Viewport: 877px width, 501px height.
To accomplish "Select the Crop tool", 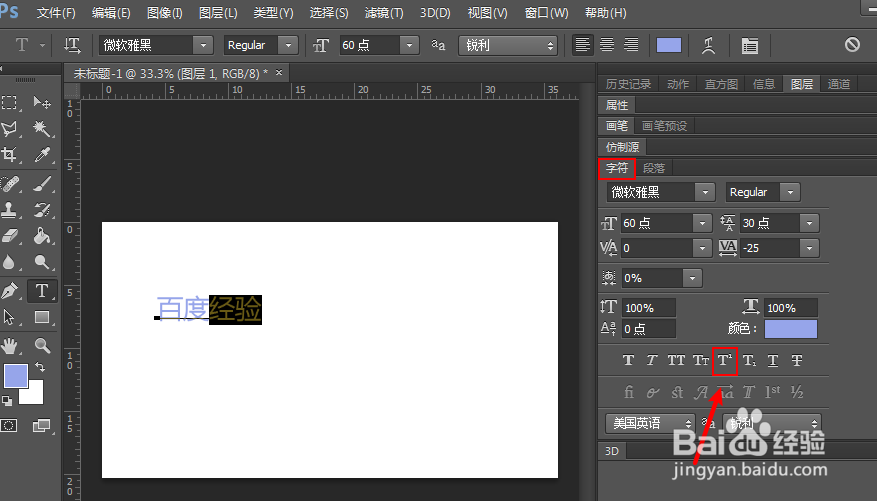I will 10,154.
